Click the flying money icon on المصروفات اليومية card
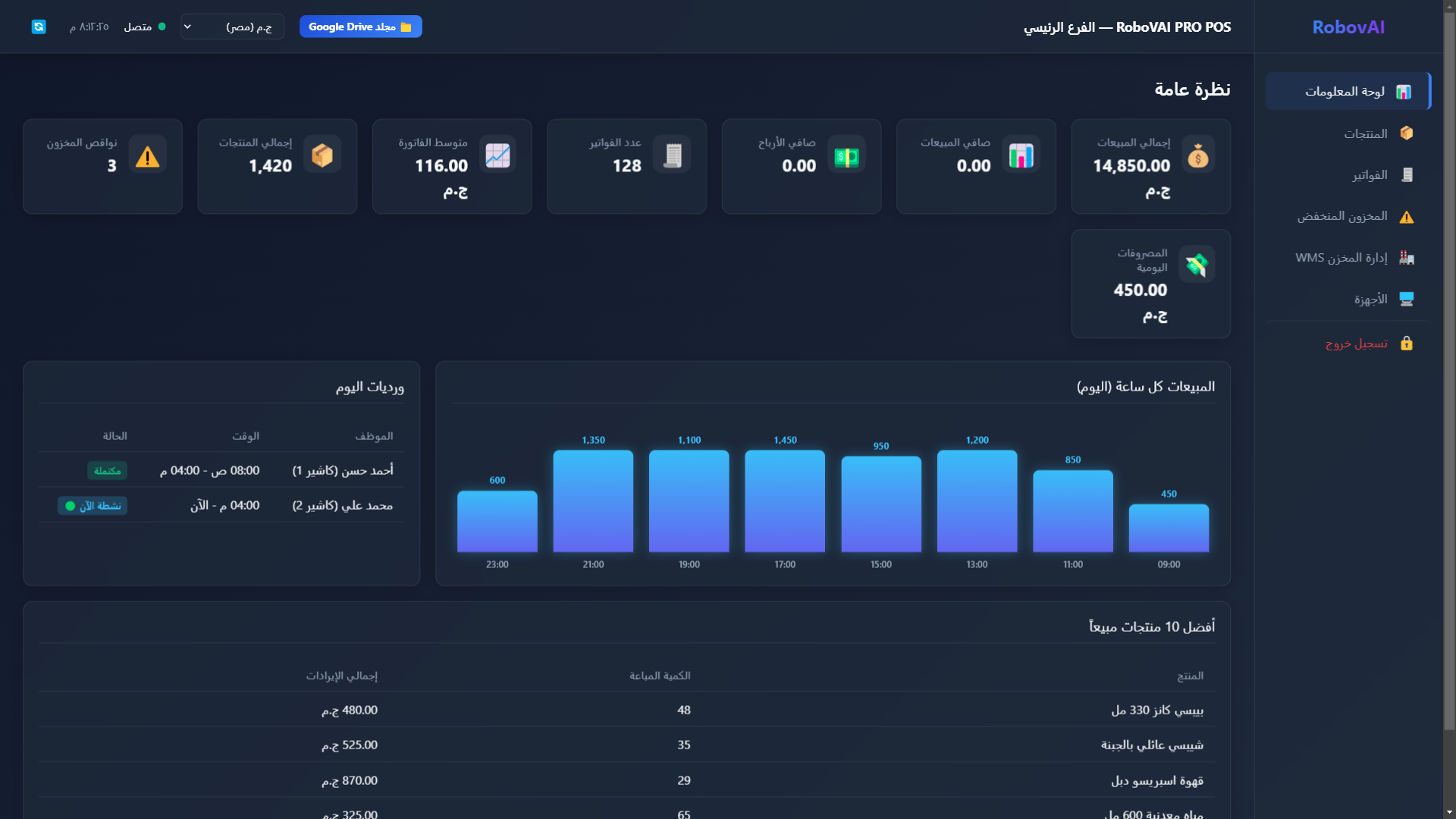 point(1197,265)
